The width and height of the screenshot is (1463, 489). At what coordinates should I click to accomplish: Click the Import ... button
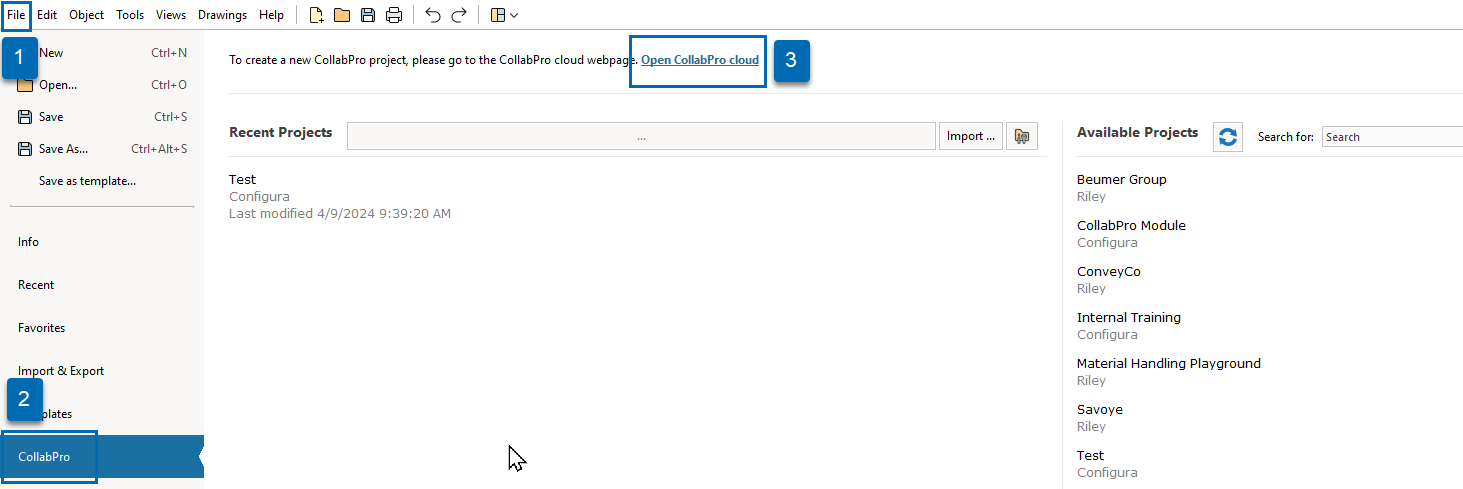[x=971, y=136]
